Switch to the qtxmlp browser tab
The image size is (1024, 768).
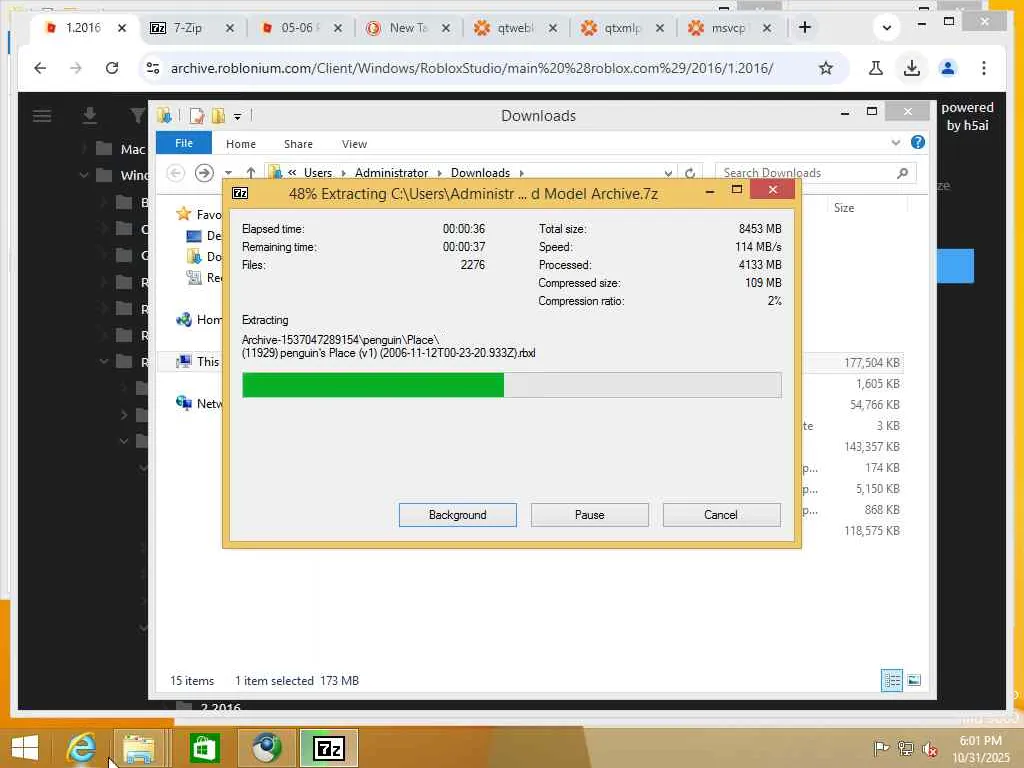[622, 27]
